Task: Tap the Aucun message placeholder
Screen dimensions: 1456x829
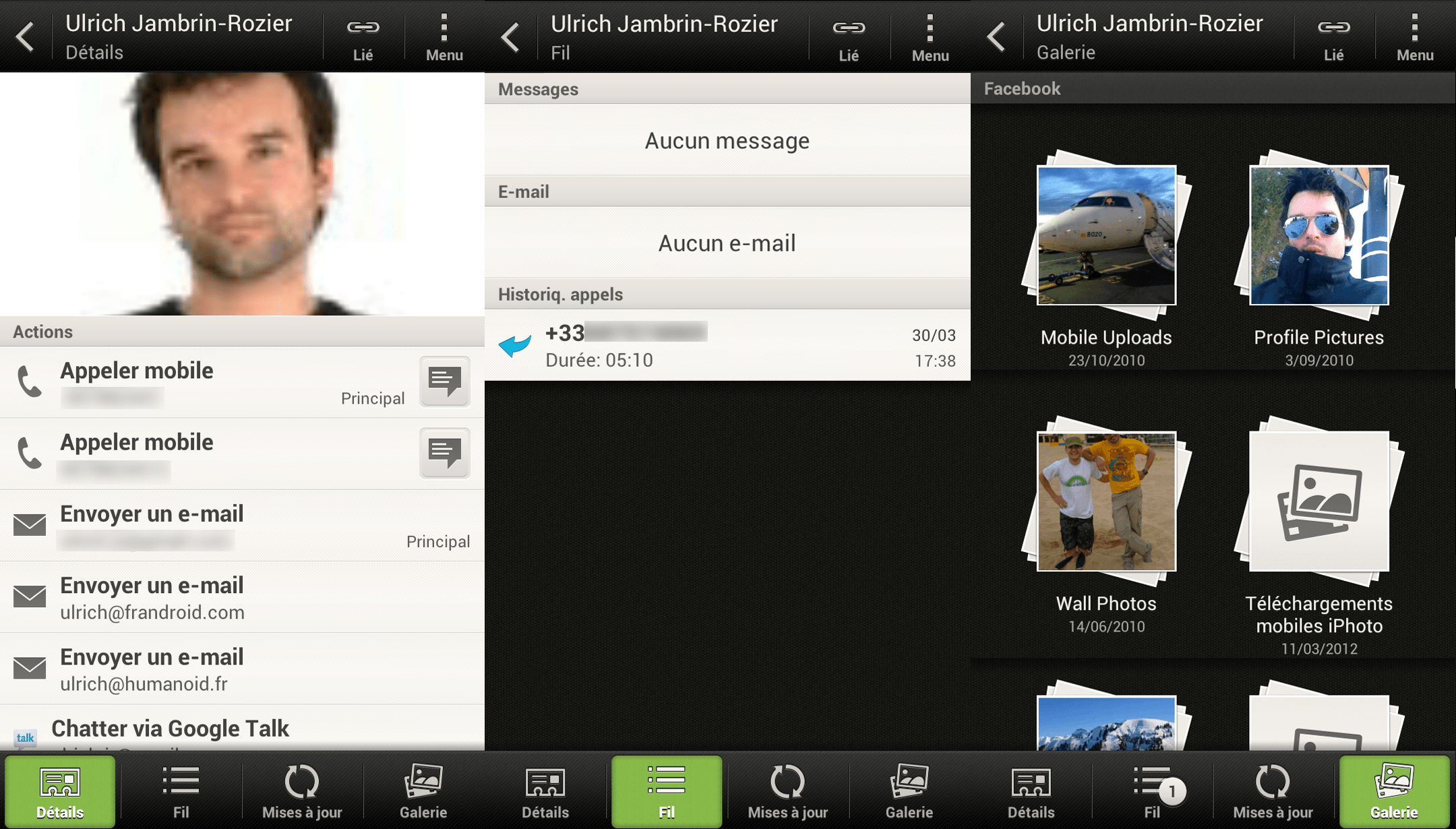Action: tap(727, 140)
